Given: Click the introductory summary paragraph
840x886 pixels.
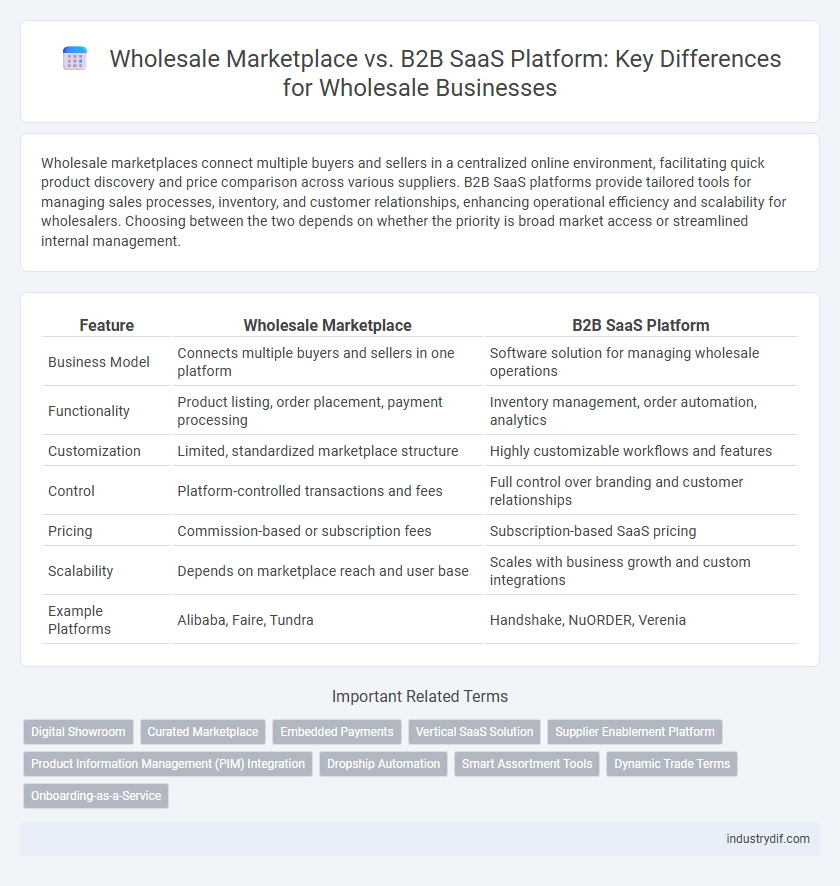Looking at the screenshot, I should coord(414,202).
